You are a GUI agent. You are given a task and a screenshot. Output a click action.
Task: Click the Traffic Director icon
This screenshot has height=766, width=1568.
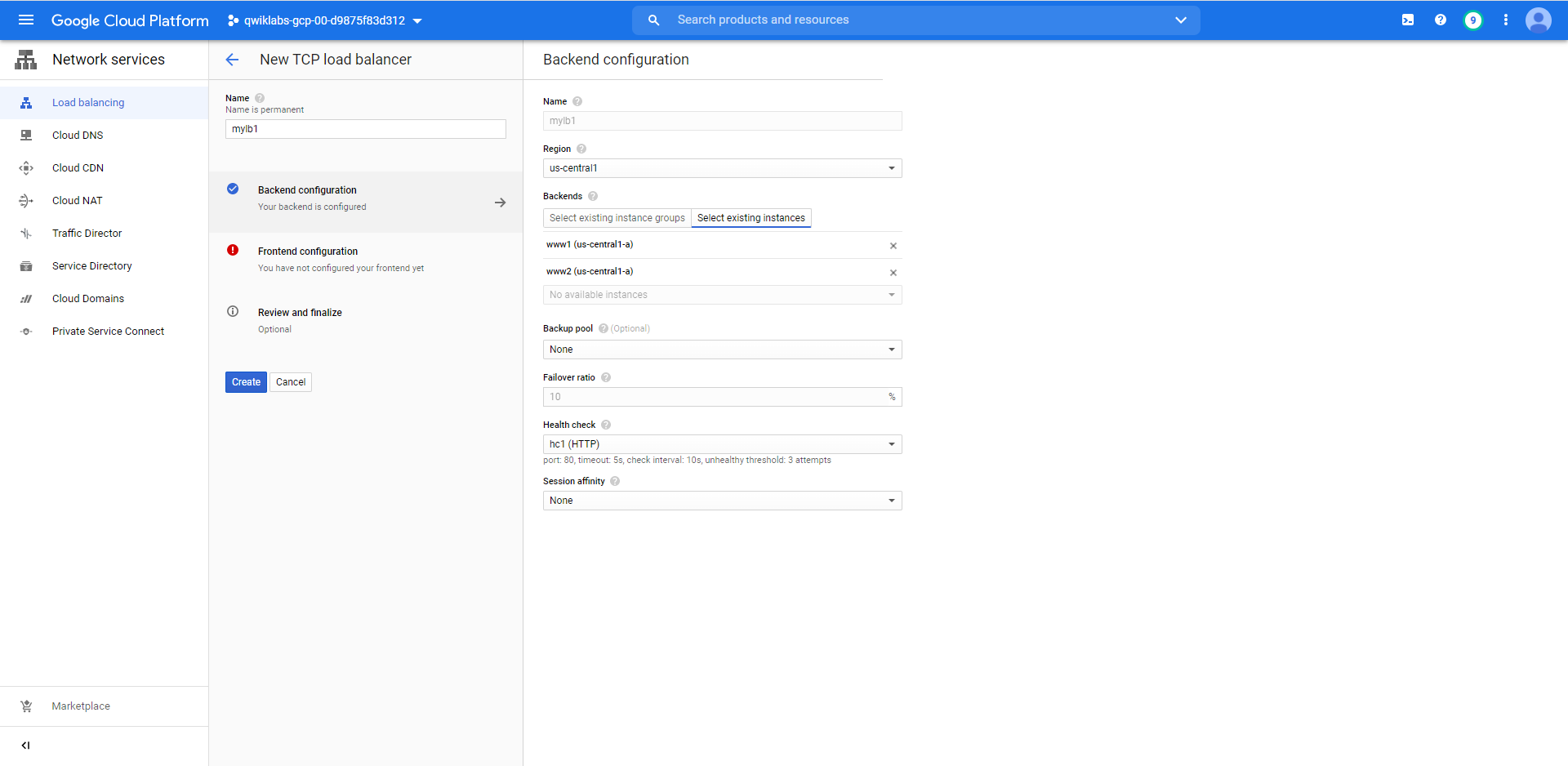26,234
